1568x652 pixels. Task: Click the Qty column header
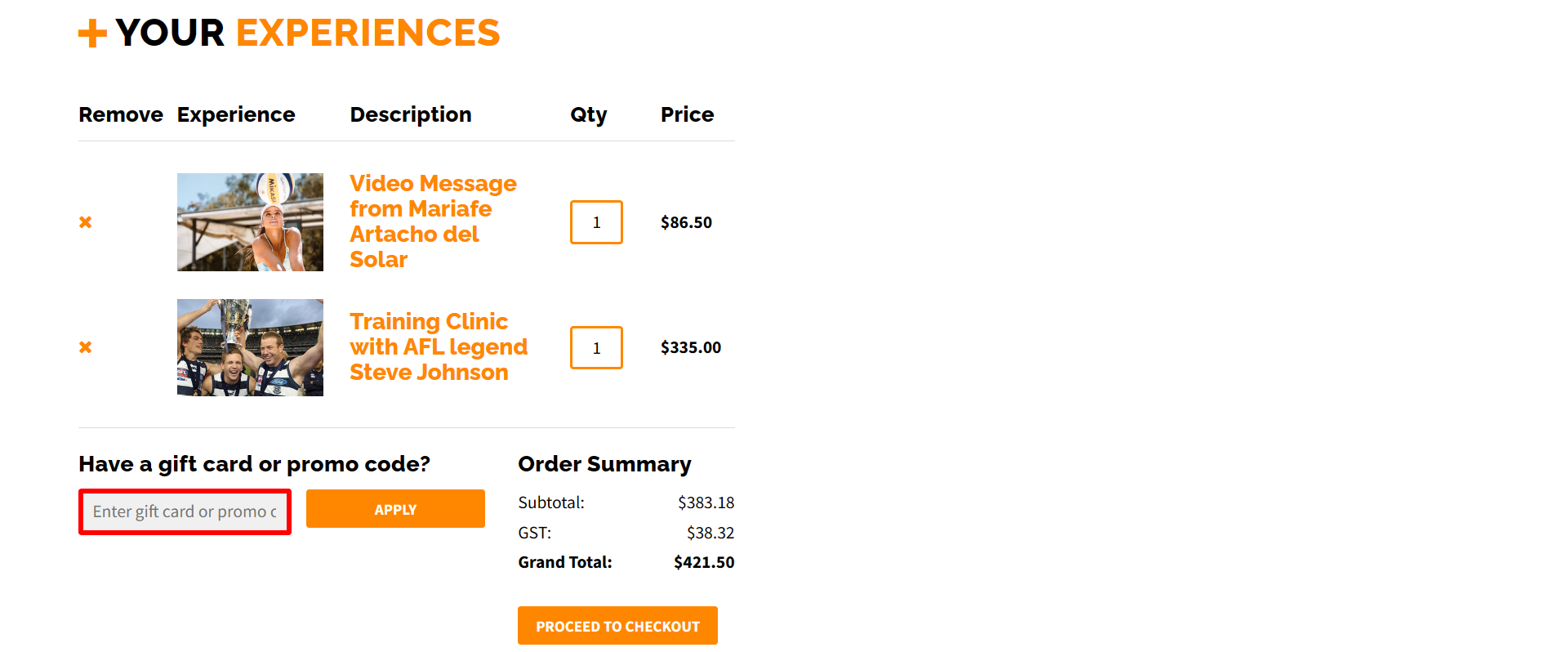(589, 114)
